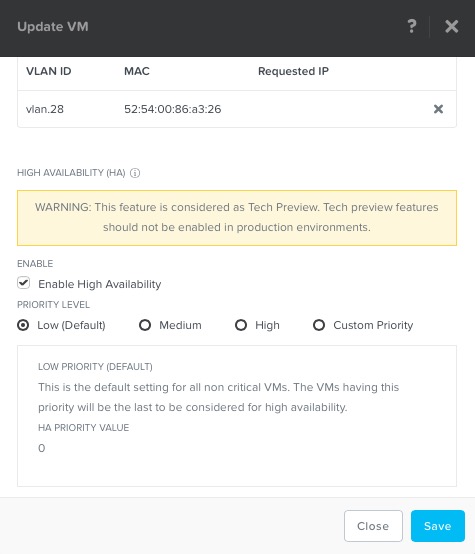Open the help question mark icon
The width and height of the screenshot is (475, 554).
pyautogui.click(x=412, y=26)
